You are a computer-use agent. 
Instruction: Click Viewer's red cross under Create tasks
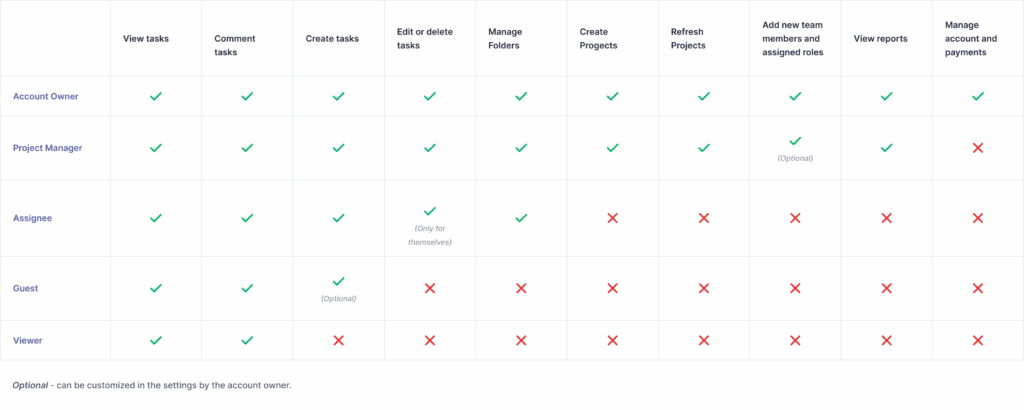coord(338,340)
